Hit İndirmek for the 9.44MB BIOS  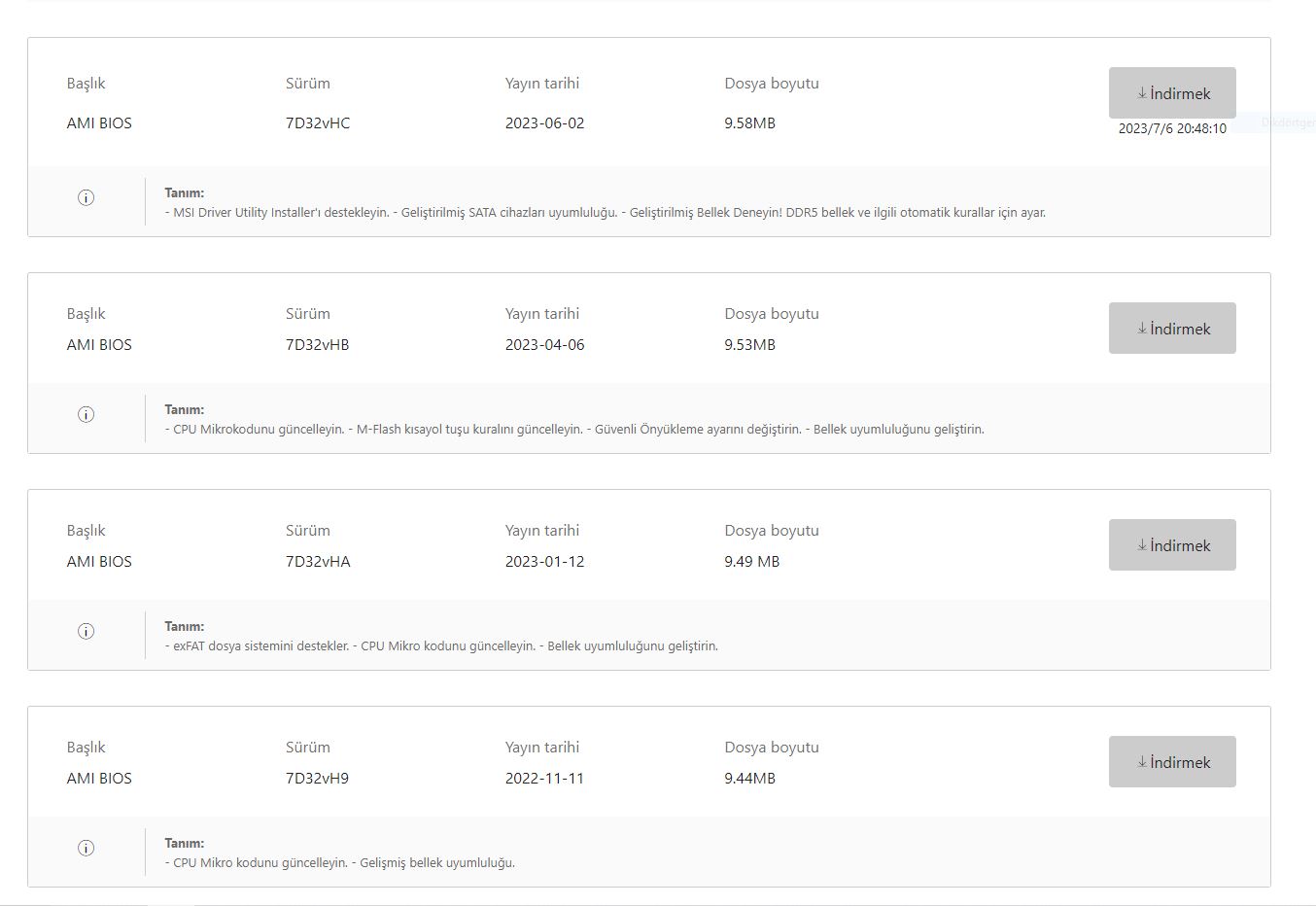click(1172, 762)
